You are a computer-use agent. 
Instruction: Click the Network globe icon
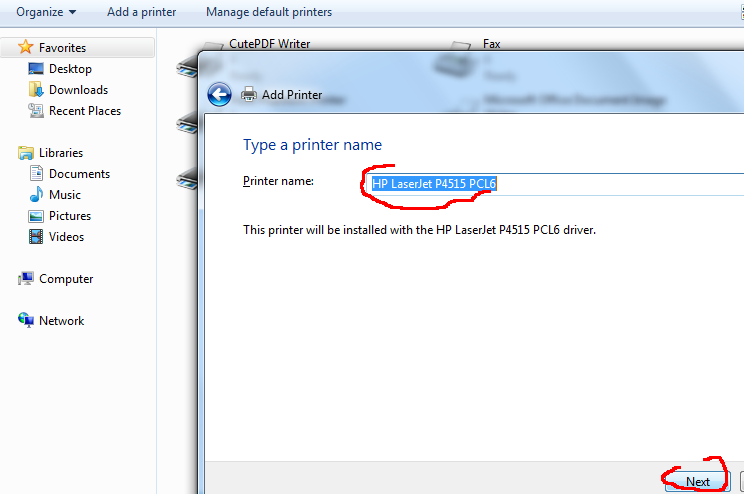(x=26, y=320)
